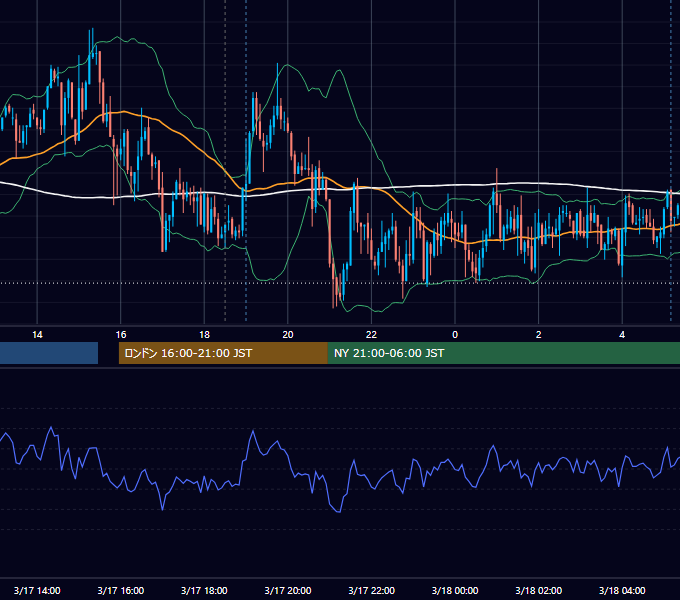The height and width of the screenshot is (600, 680).
Task: Click the 3/17 20:00 date label
Action: tap(288, 590)
